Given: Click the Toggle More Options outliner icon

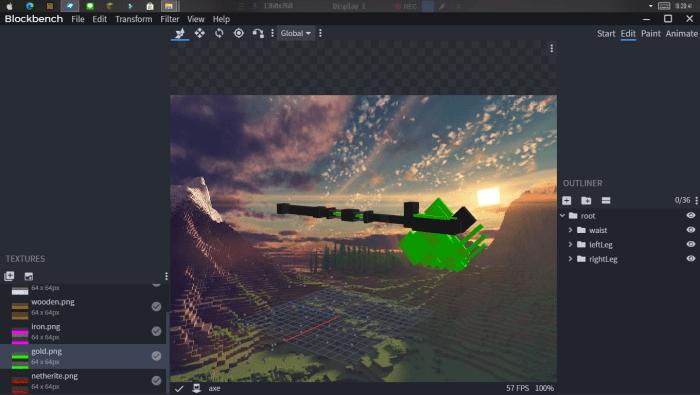Looking at the screenshot, I should pyautogui.click(x=606, y=200).
